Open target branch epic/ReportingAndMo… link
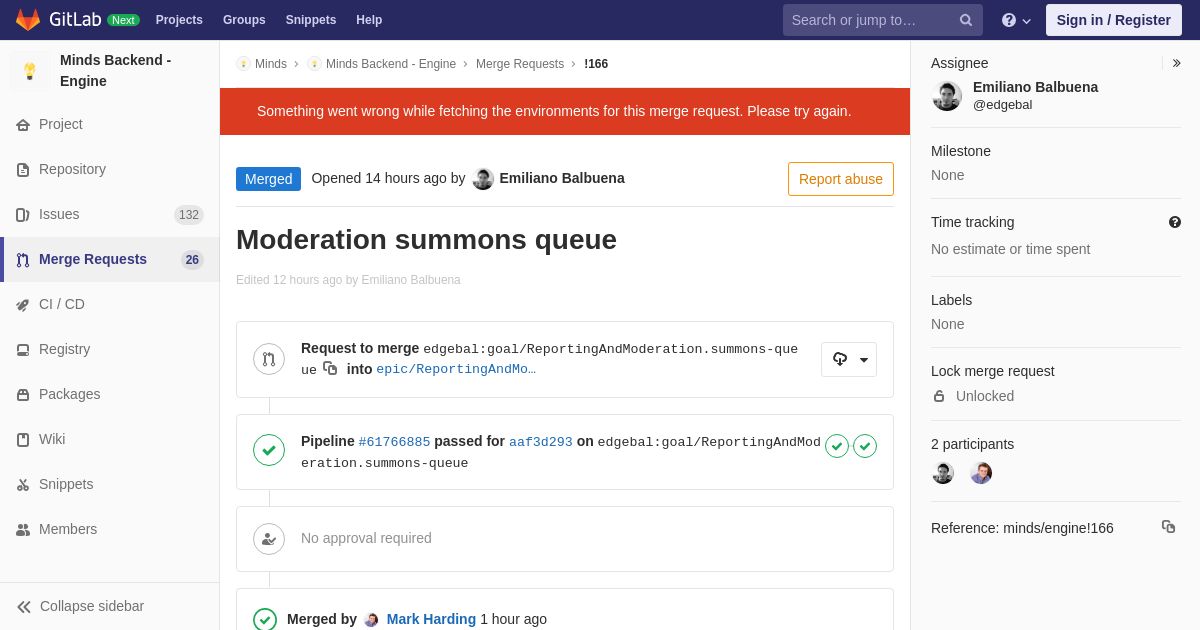The height and width of the screenshot is (630, 1200). [x=456, y=369]
